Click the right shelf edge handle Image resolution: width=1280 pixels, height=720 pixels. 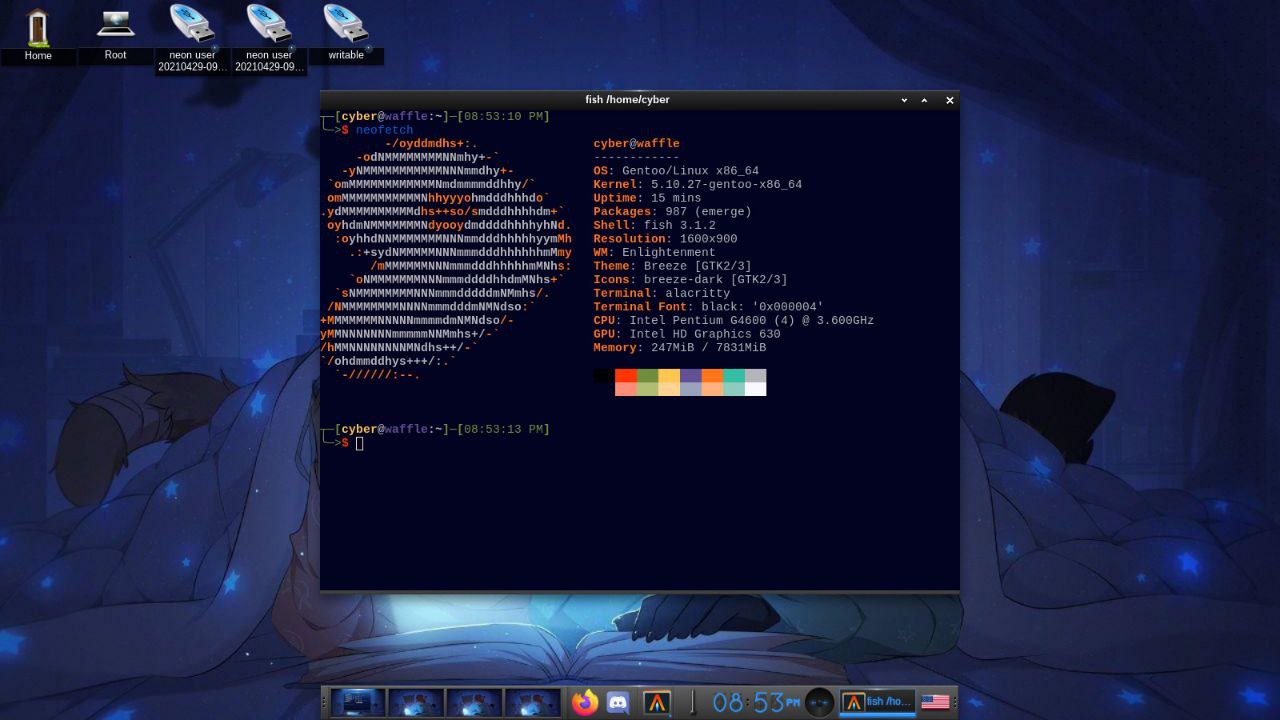click(x=955, y=702)
